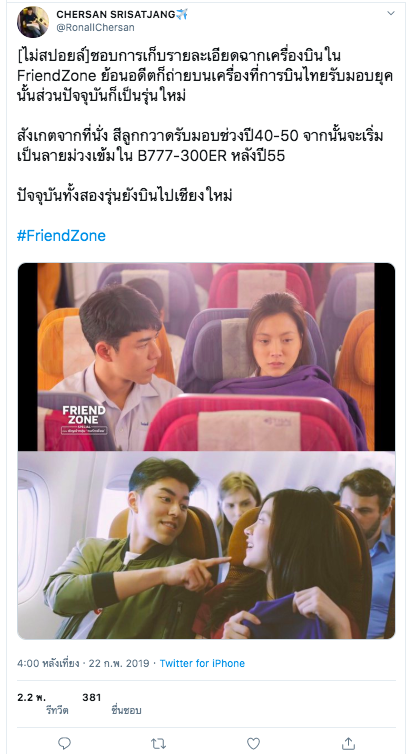Click the airplane emoji beside the name
The height and width of the screenshot is (754, 412).
182,14
